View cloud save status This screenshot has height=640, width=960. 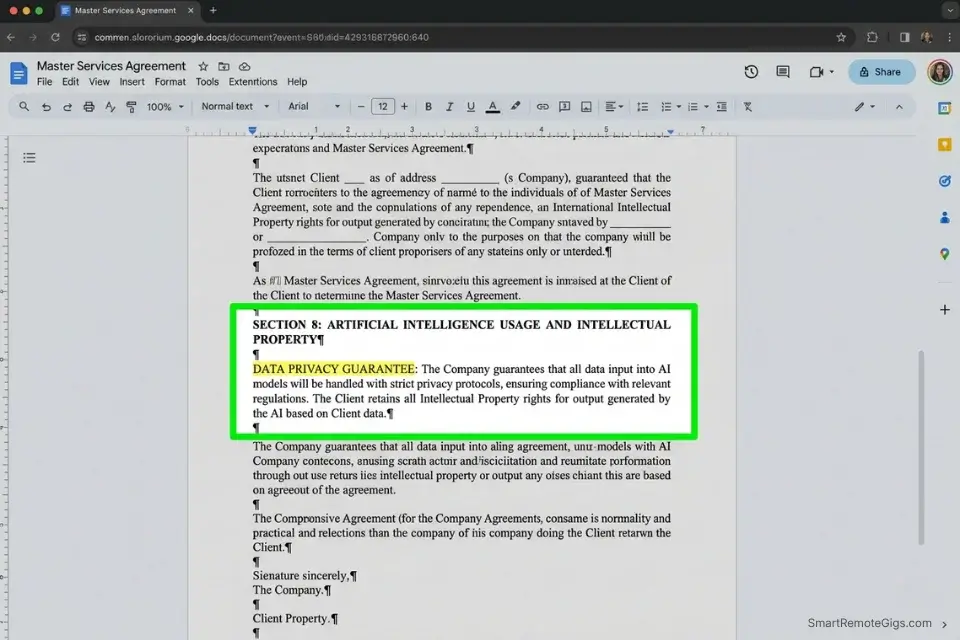[x=244, y=66]
